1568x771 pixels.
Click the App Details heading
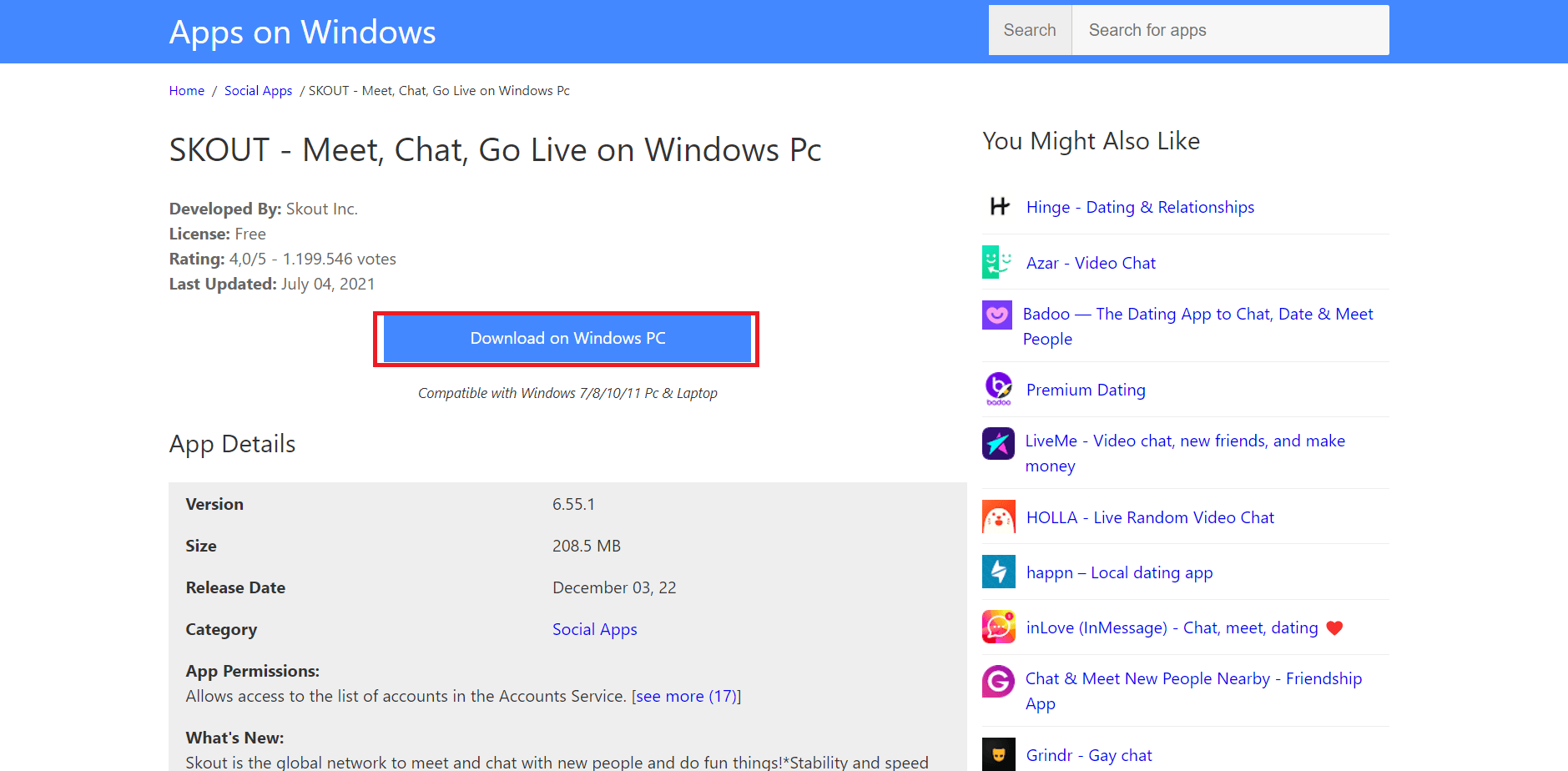233,444
